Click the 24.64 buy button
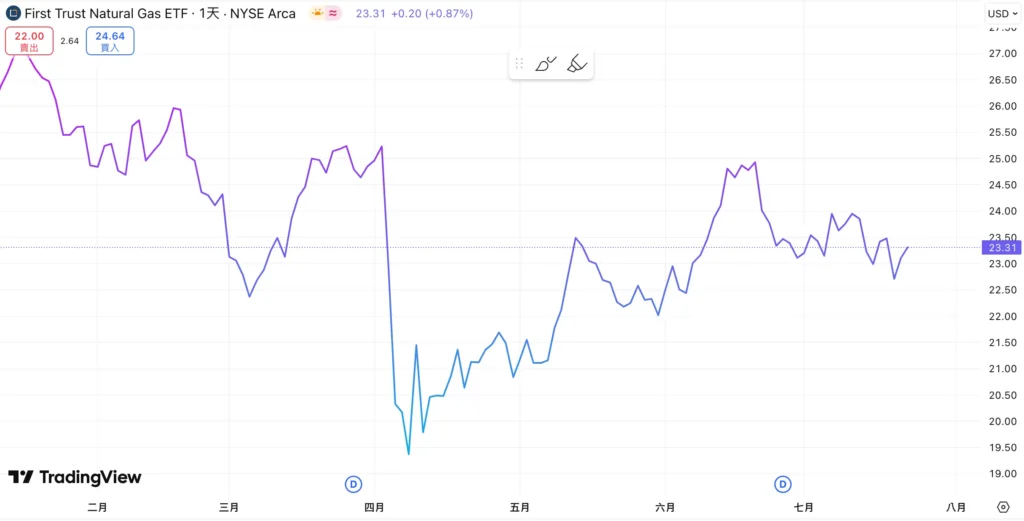The image size is (1024, 521). tap(110, 41)
